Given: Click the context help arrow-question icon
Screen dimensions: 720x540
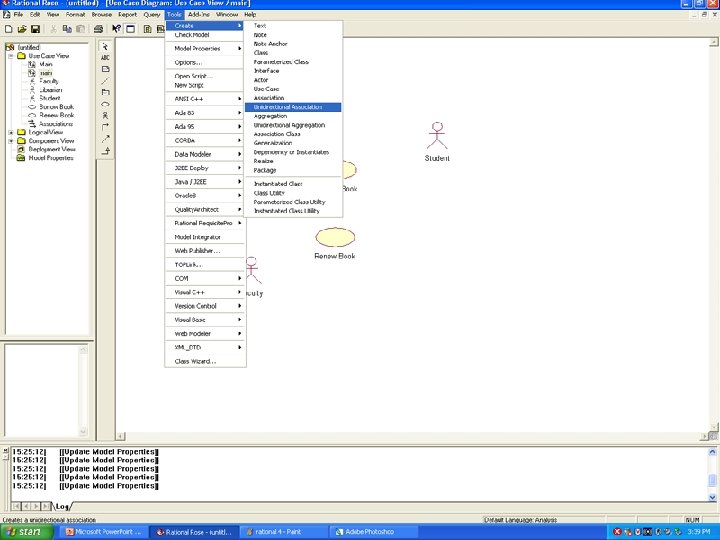Looking at the screenshot, I should click(117, 29).
